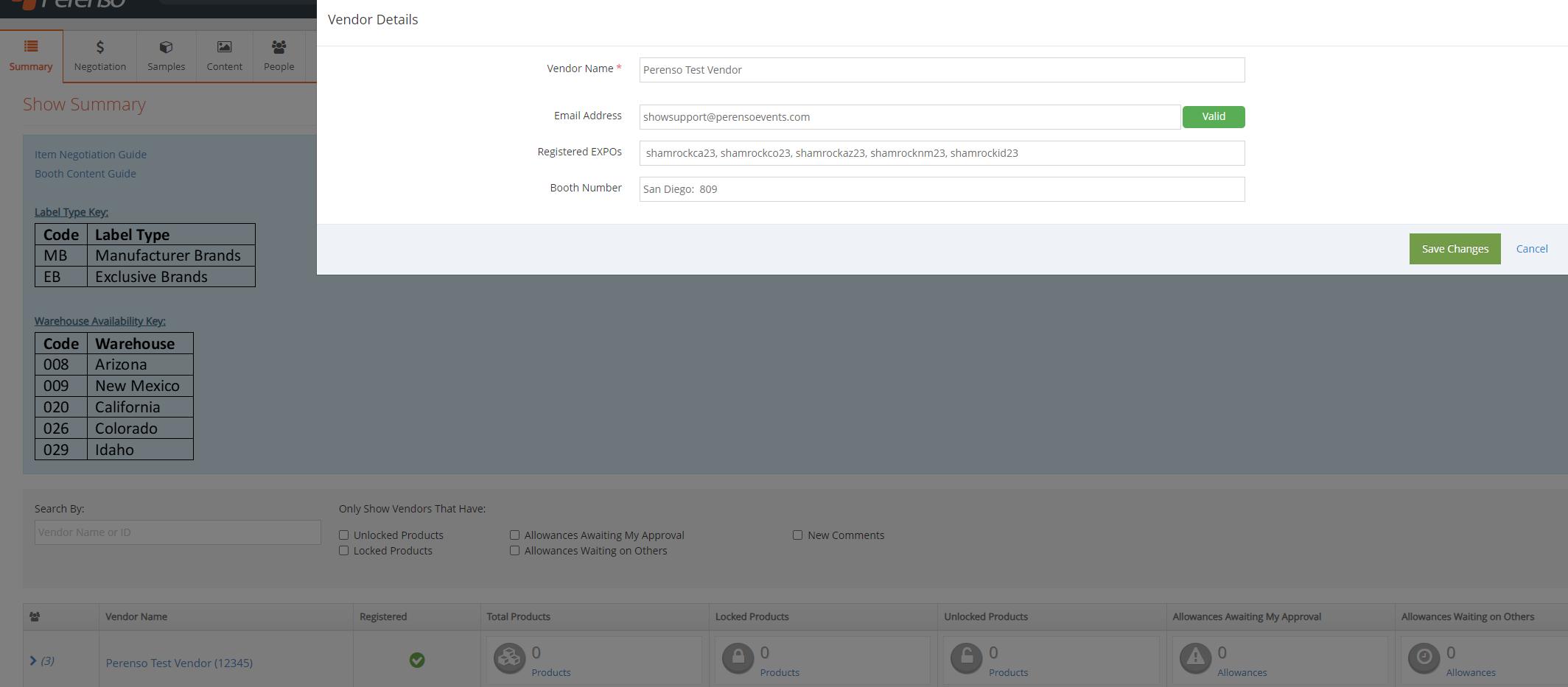Image resolution: width=1568 pixels, height=687 pixels.
Task: Toggle the New Comments checkbox
Action: (x=797, y=535)
